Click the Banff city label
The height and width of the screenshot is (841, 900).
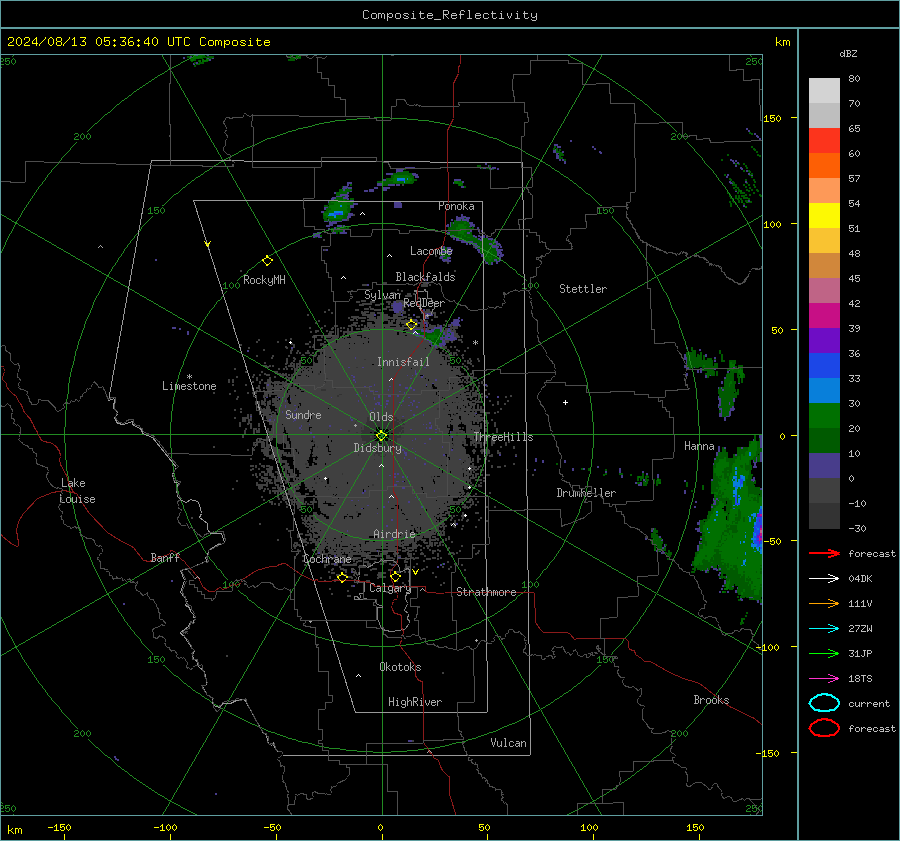coord(165,557)
